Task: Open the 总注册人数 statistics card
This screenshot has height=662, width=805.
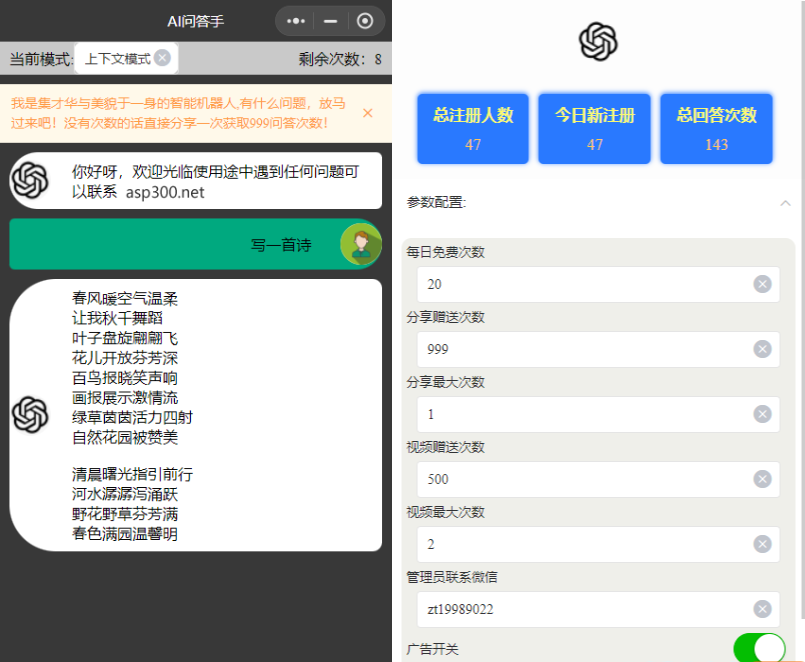Action: [x=473, y=128]
